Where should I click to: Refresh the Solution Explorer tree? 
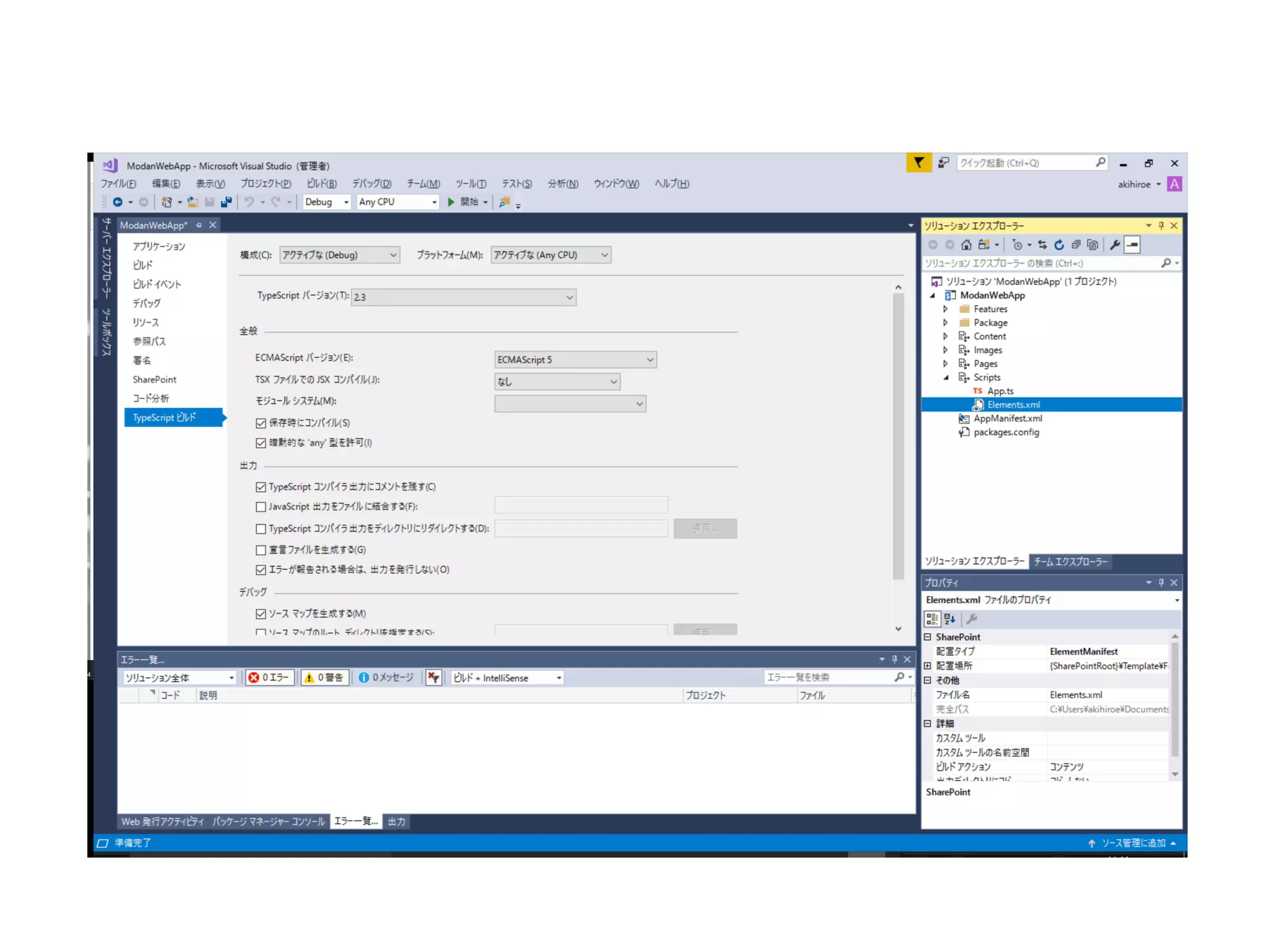coord(1059,245)
